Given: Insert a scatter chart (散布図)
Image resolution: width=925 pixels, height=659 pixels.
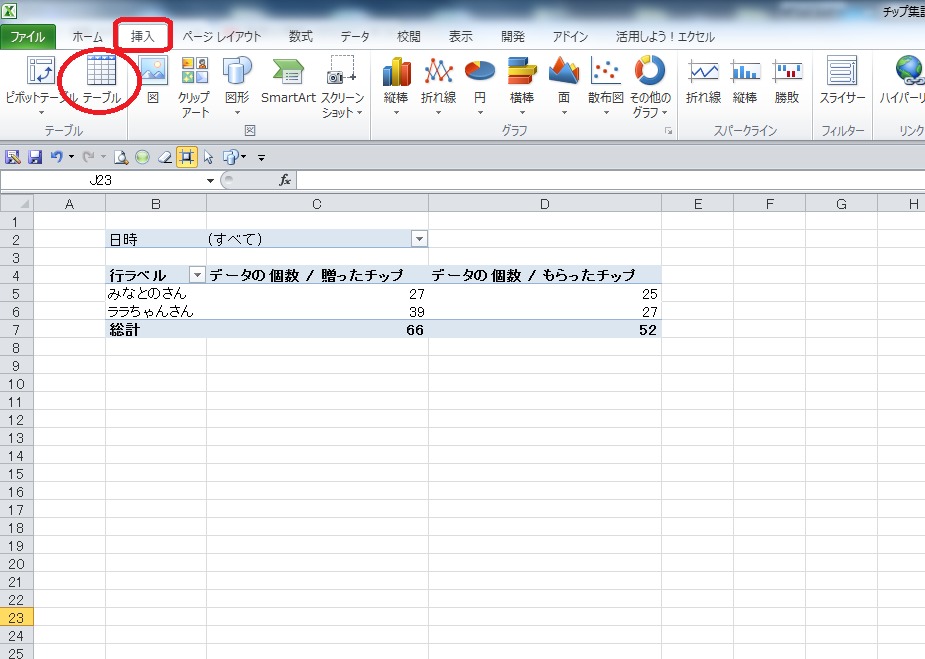Looking at the screenshot, I should (605, 80).
